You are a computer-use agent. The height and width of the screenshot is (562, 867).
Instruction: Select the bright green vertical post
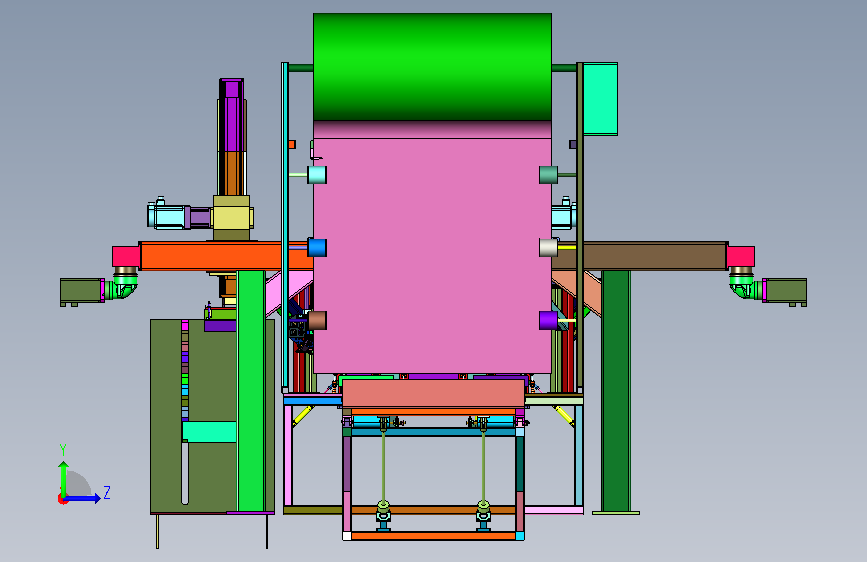pyautogui.click(x=251, y=391)
